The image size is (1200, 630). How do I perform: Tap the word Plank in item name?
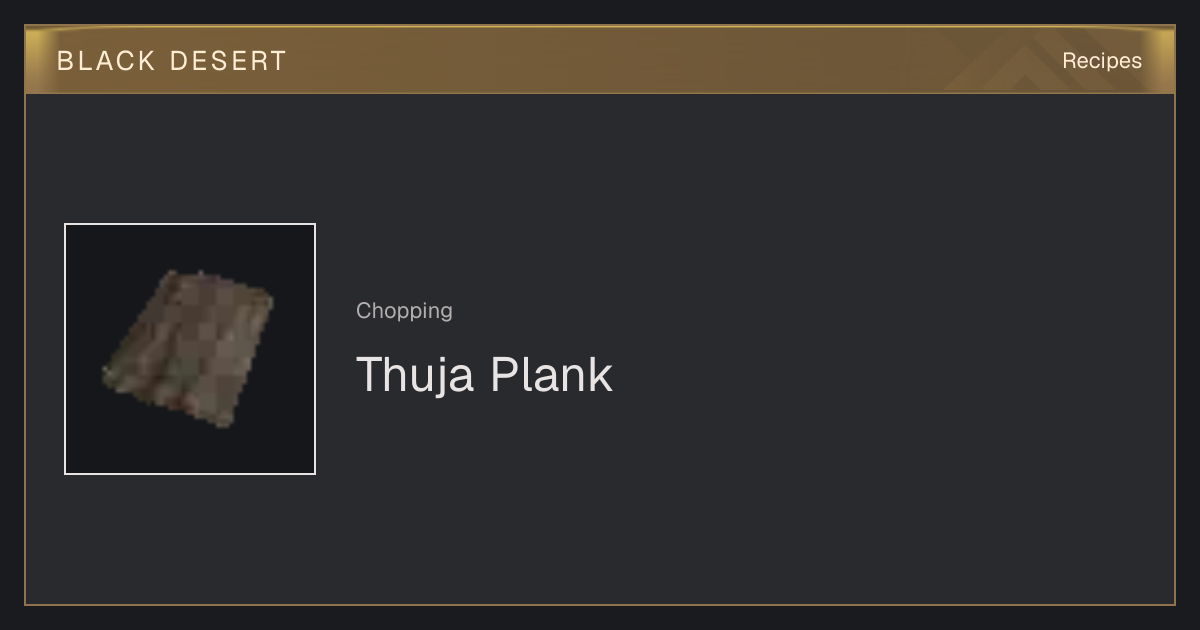pos(551,374)
